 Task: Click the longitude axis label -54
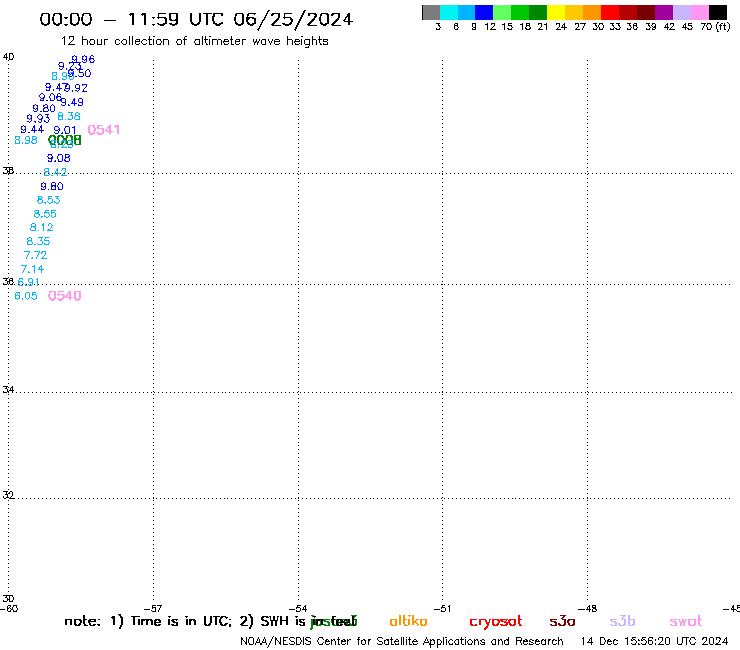(x=298, y=609)
